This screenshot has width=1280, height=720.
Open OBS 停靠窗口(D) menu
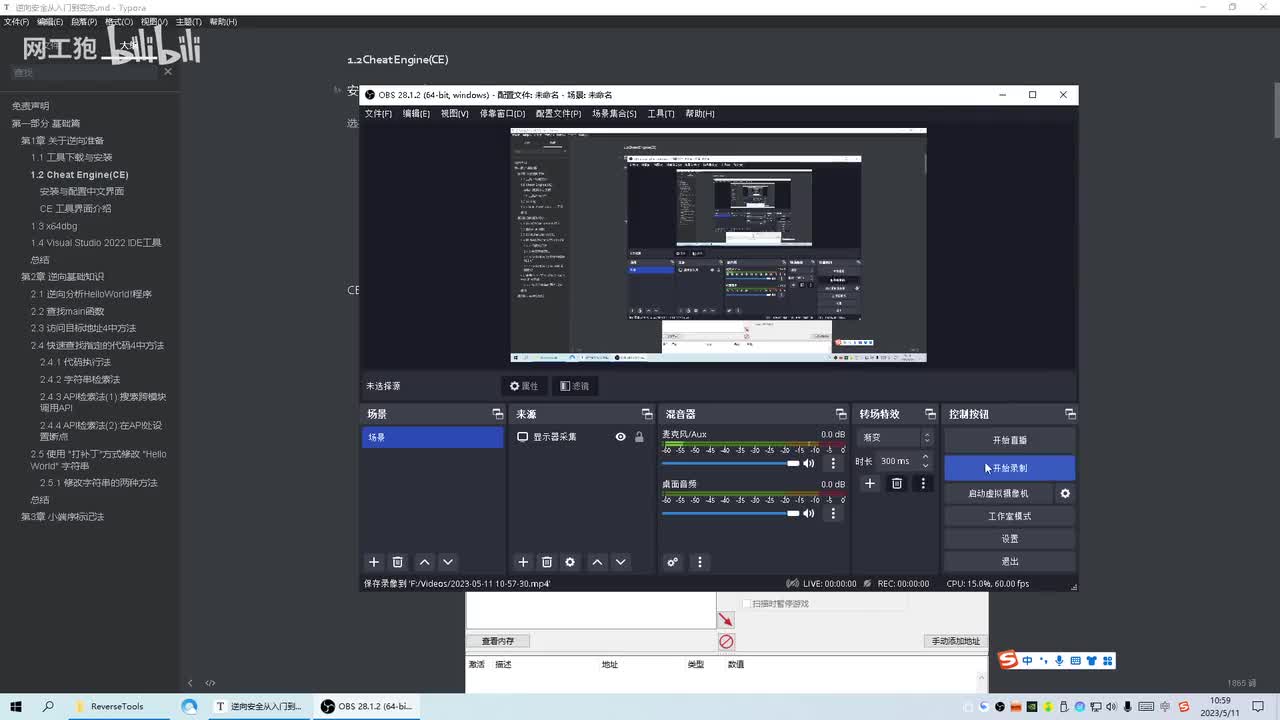pyautogui.click(x=502, y=114)
